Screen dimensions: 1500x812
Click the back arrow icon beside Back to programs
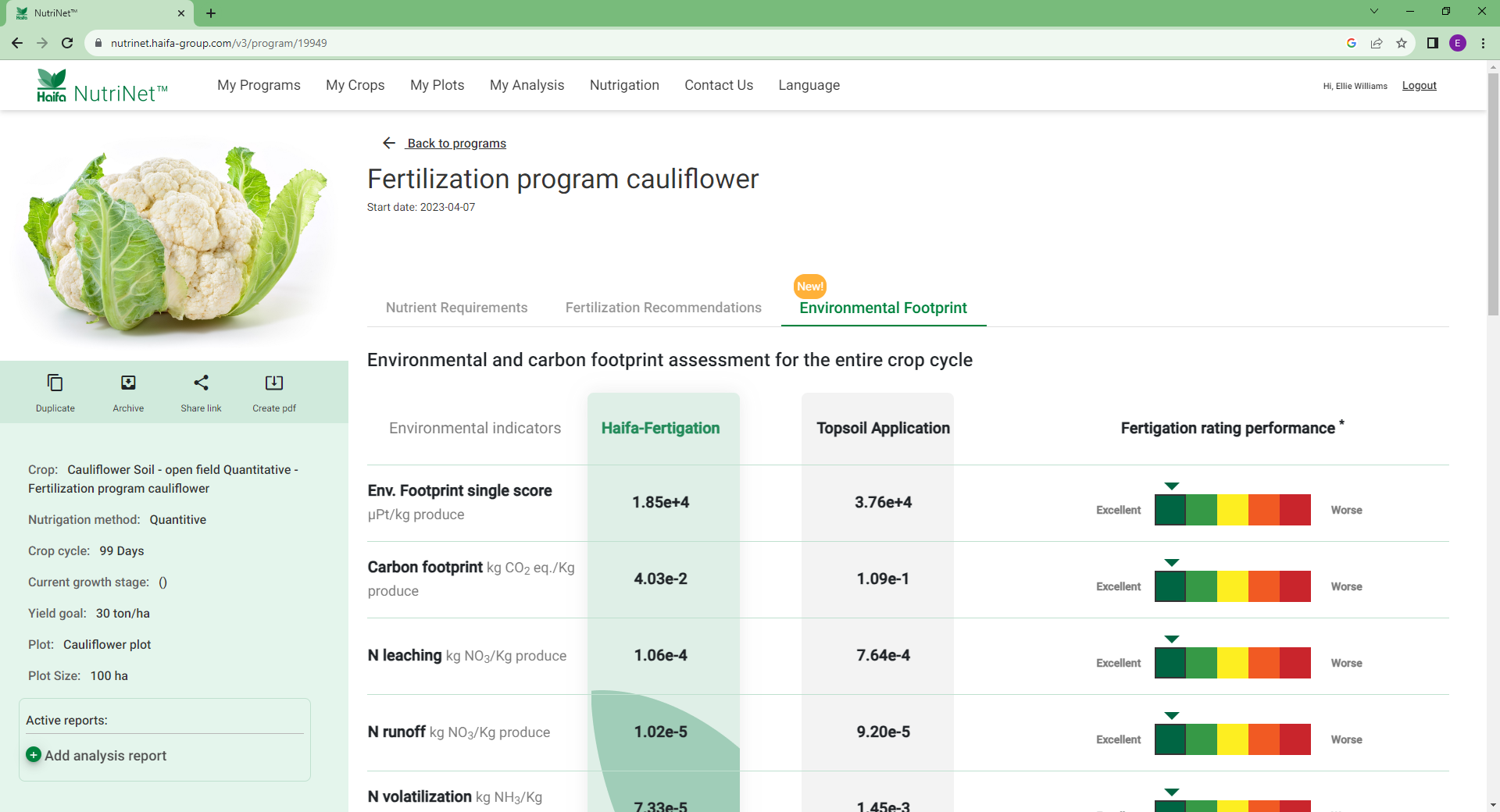[x=389, y=143]
